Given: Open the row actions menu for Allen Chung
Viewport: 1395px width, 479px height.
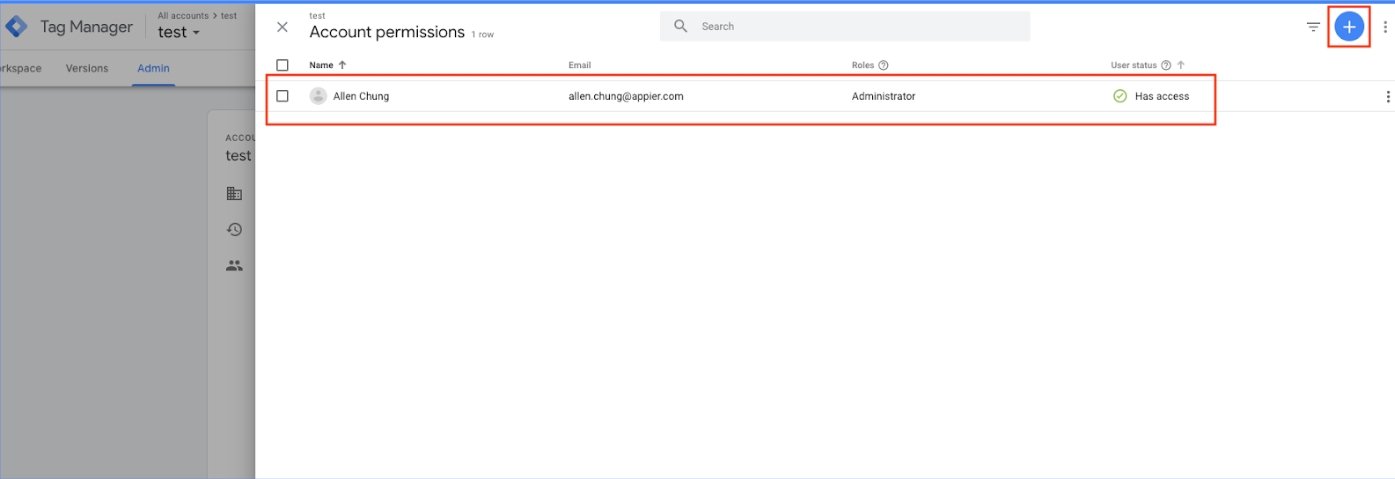Looking at the screenshot, I should tap(1387, 97).
